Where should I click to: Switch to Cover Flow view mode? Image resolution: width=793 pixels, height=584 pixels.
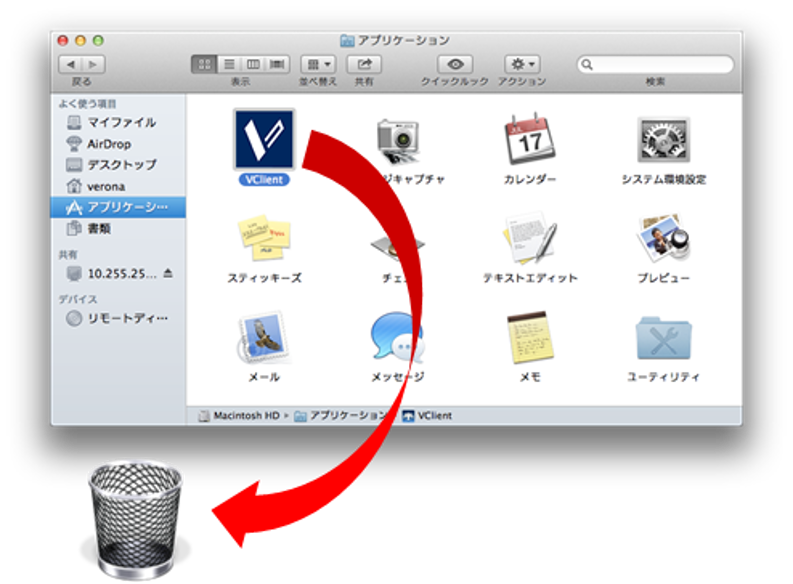coord(277,64)
